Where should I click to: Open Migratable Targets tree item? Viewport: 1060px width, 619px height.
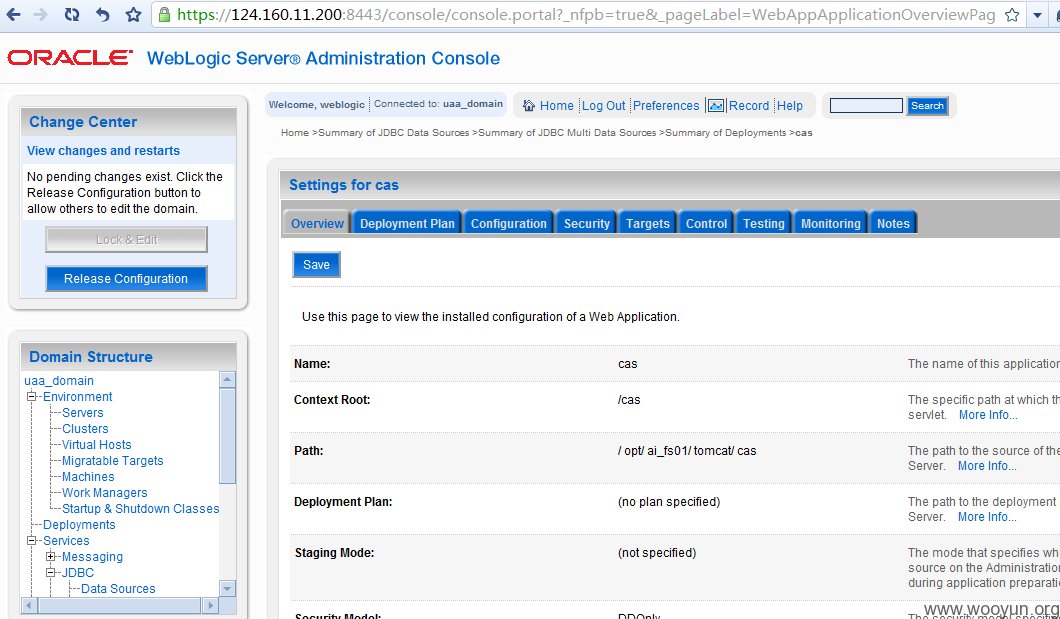point(112,461)
